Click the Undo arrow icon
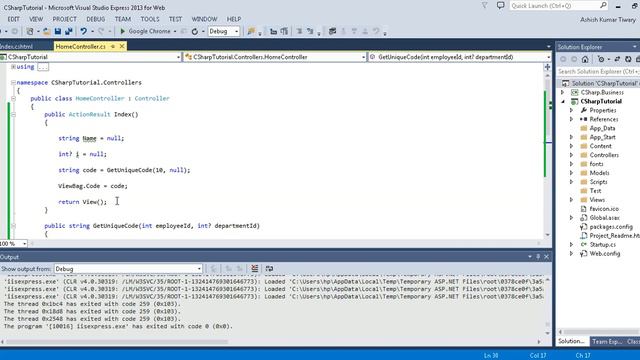The width and height of the screenshot is (640, 360). pos(83,31)
